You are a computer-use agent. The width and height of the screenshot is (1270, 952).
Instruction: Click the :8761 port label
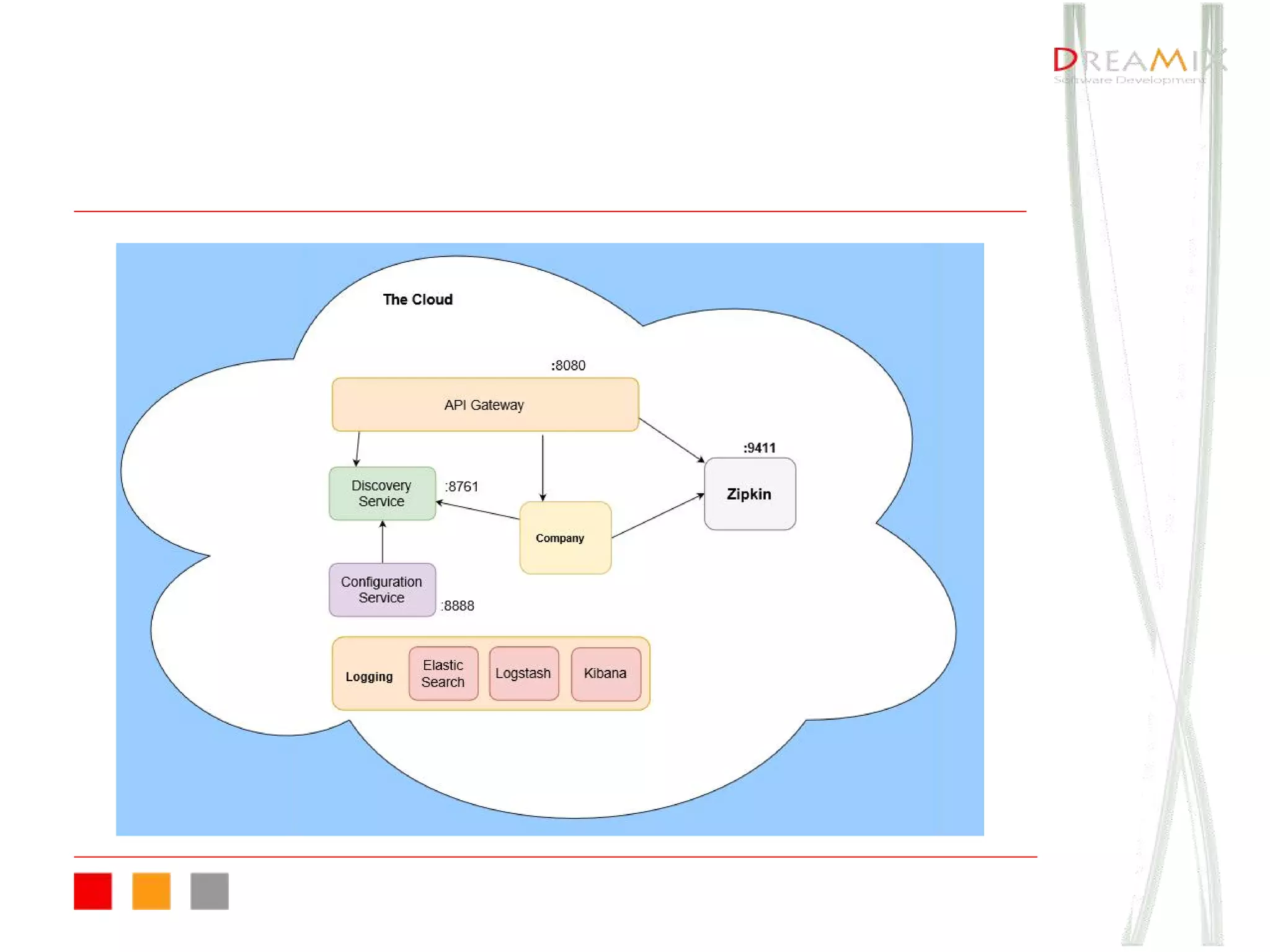click(x=461, y=487)
